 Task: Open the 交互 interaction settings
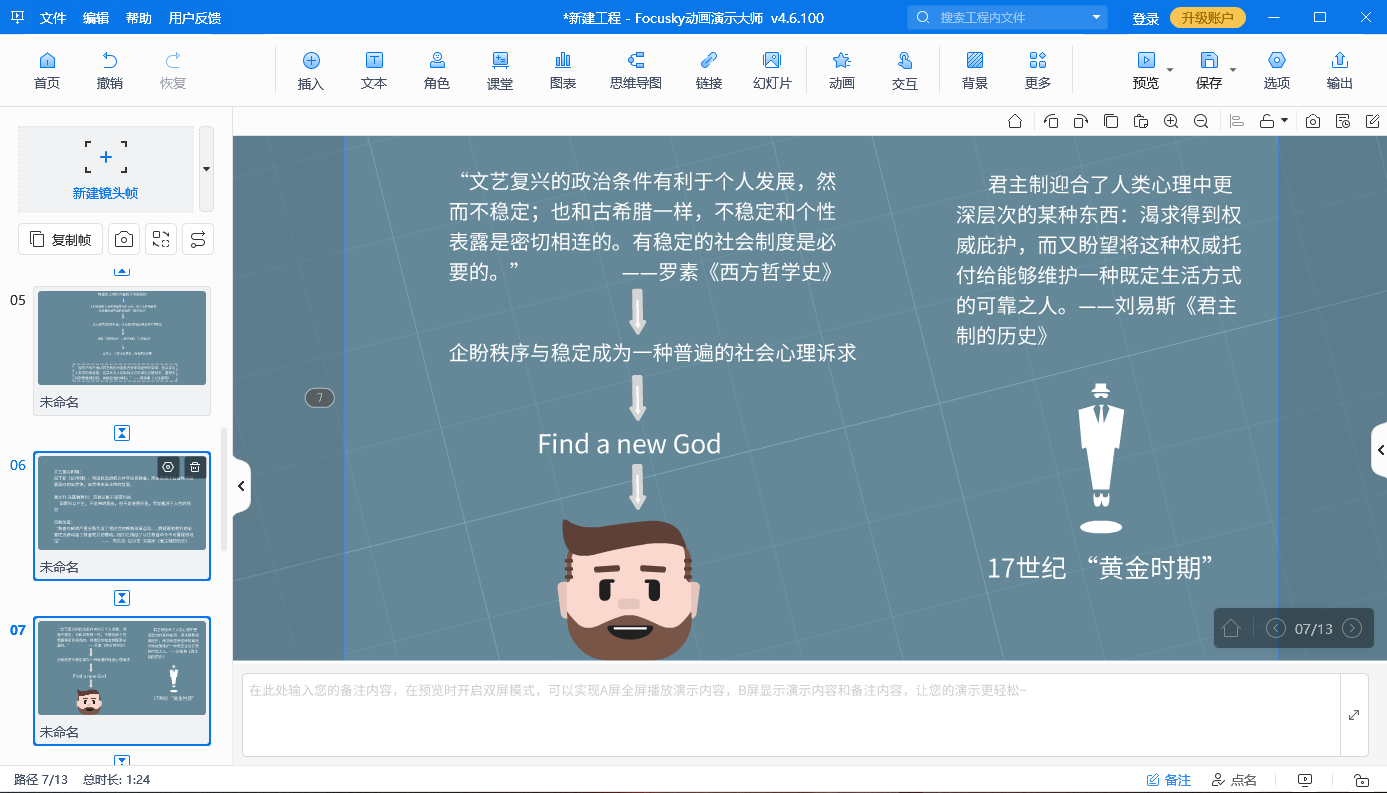pyautogui.click(x=905, y=70)
